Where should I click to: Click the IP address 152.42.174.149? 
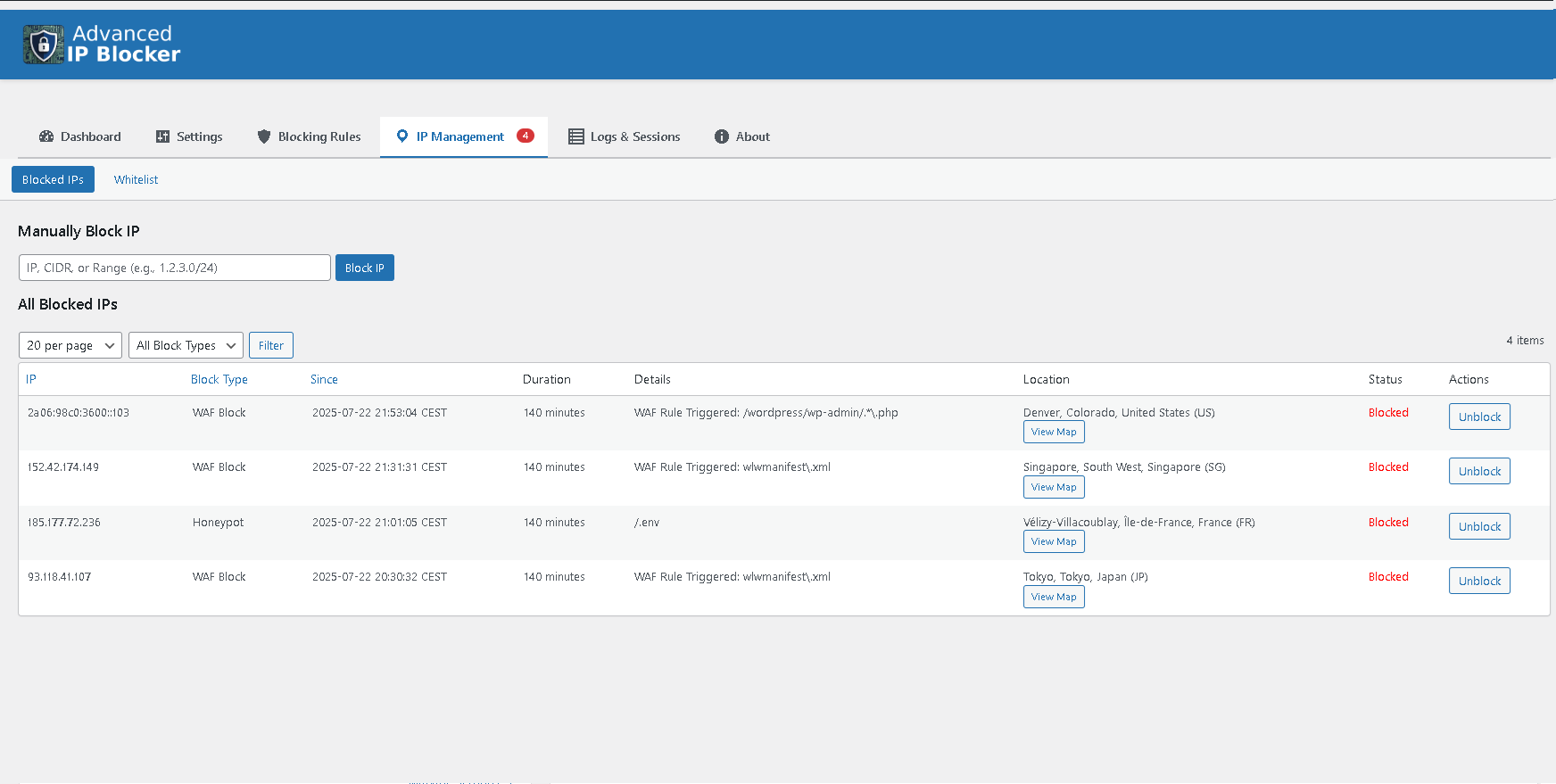pos(63,467)
